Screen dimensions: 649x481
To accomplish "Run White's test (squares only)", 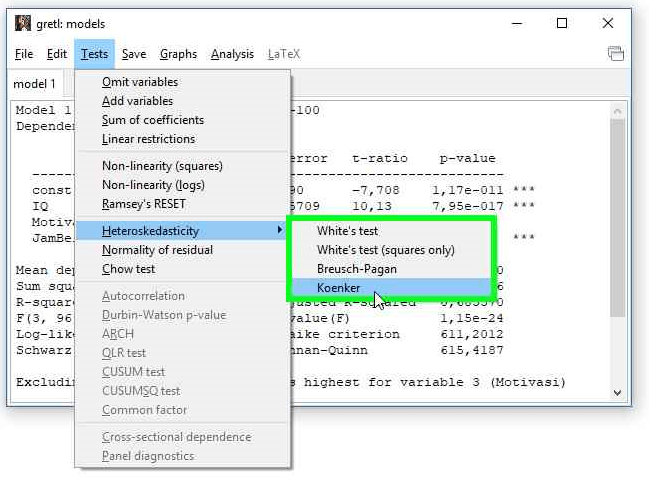I will 385,250.
